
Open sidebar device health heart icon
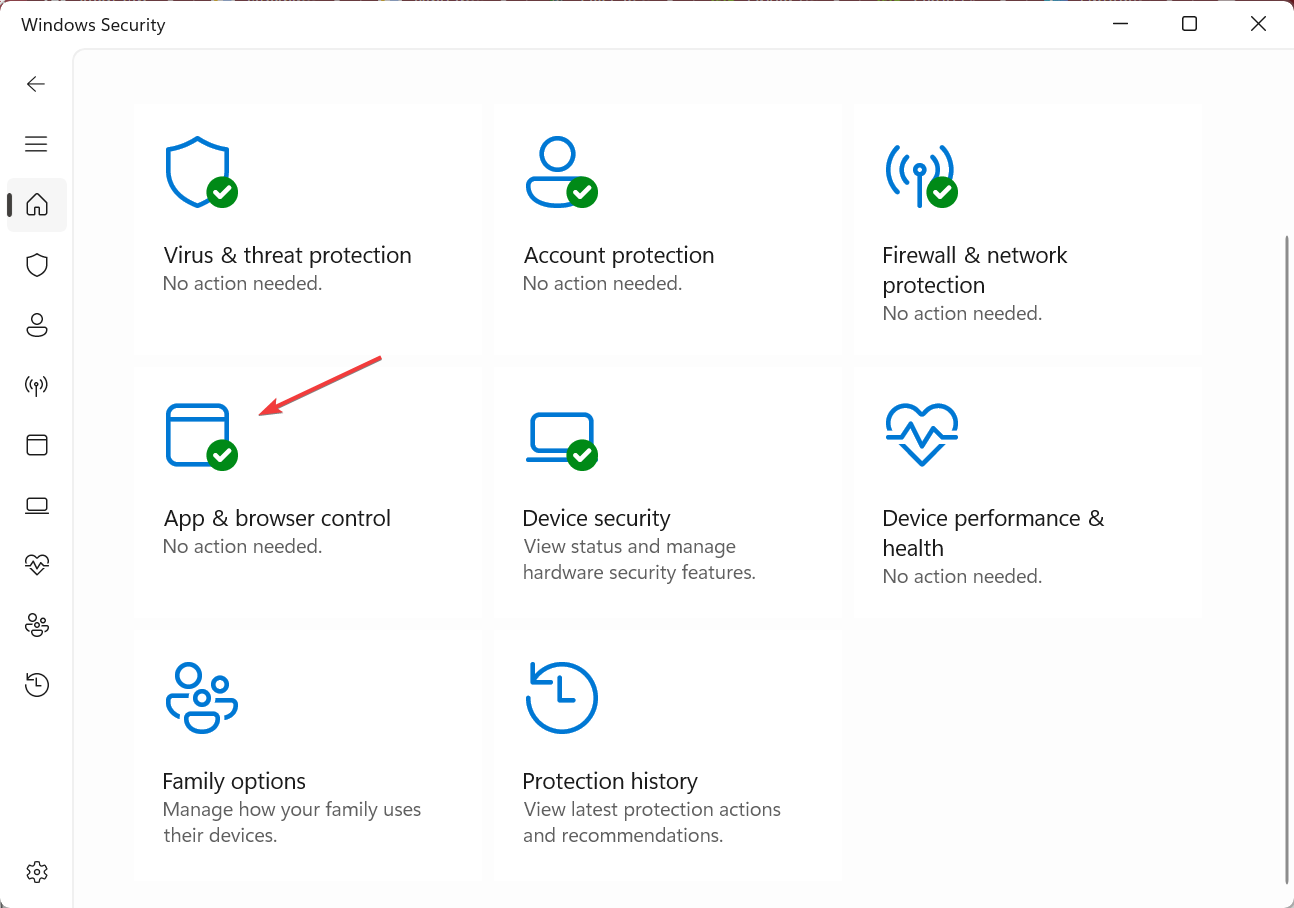click(x=37, y=565)
